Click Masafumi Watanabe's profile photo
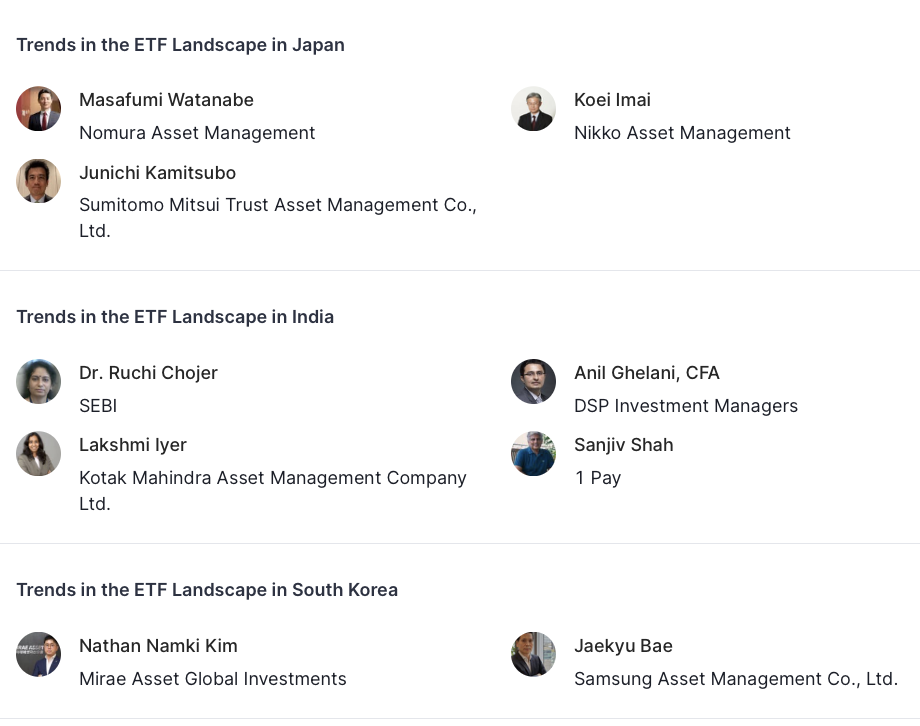 [x=39, y=109]
